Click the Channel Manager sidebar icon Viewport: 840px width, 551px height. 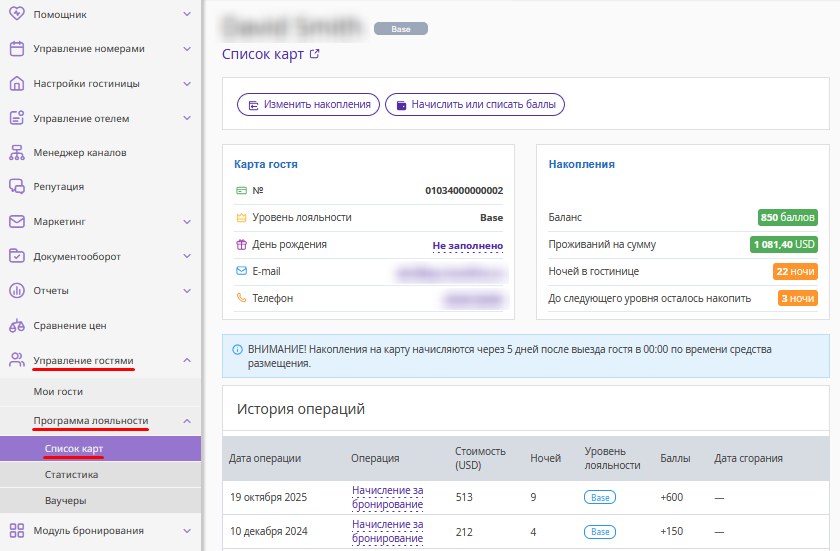click(16, 153)
